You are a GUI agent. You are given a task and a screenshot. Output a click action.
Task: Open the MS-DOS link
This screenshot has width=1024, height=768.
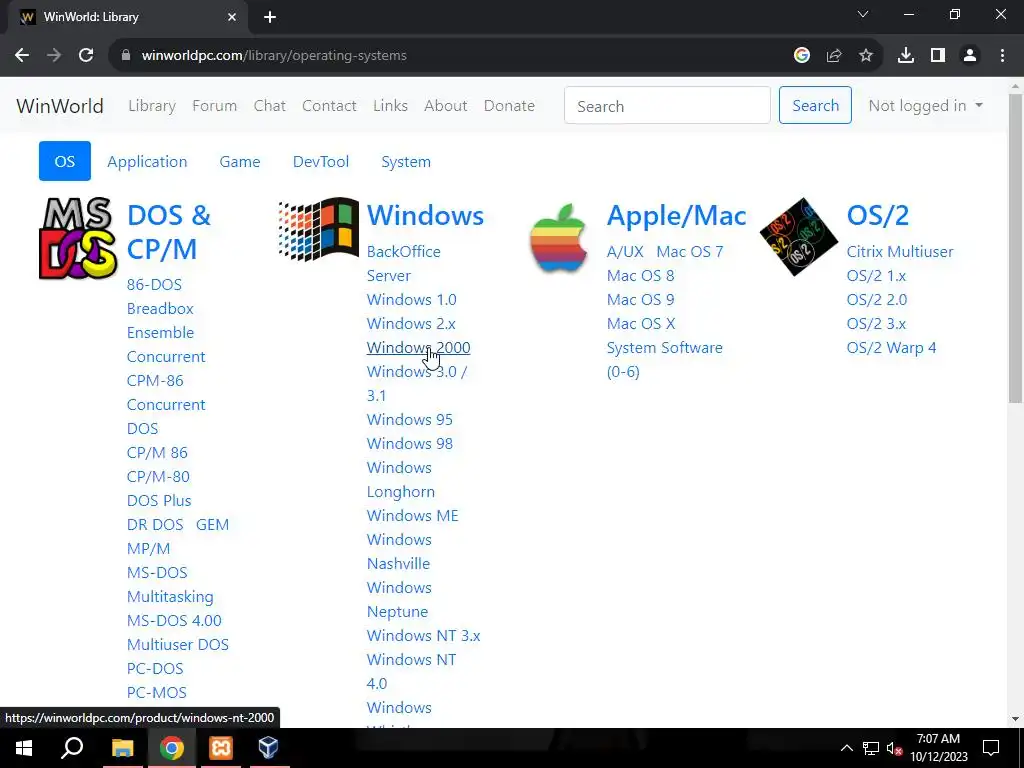click(x=157, y=572)
